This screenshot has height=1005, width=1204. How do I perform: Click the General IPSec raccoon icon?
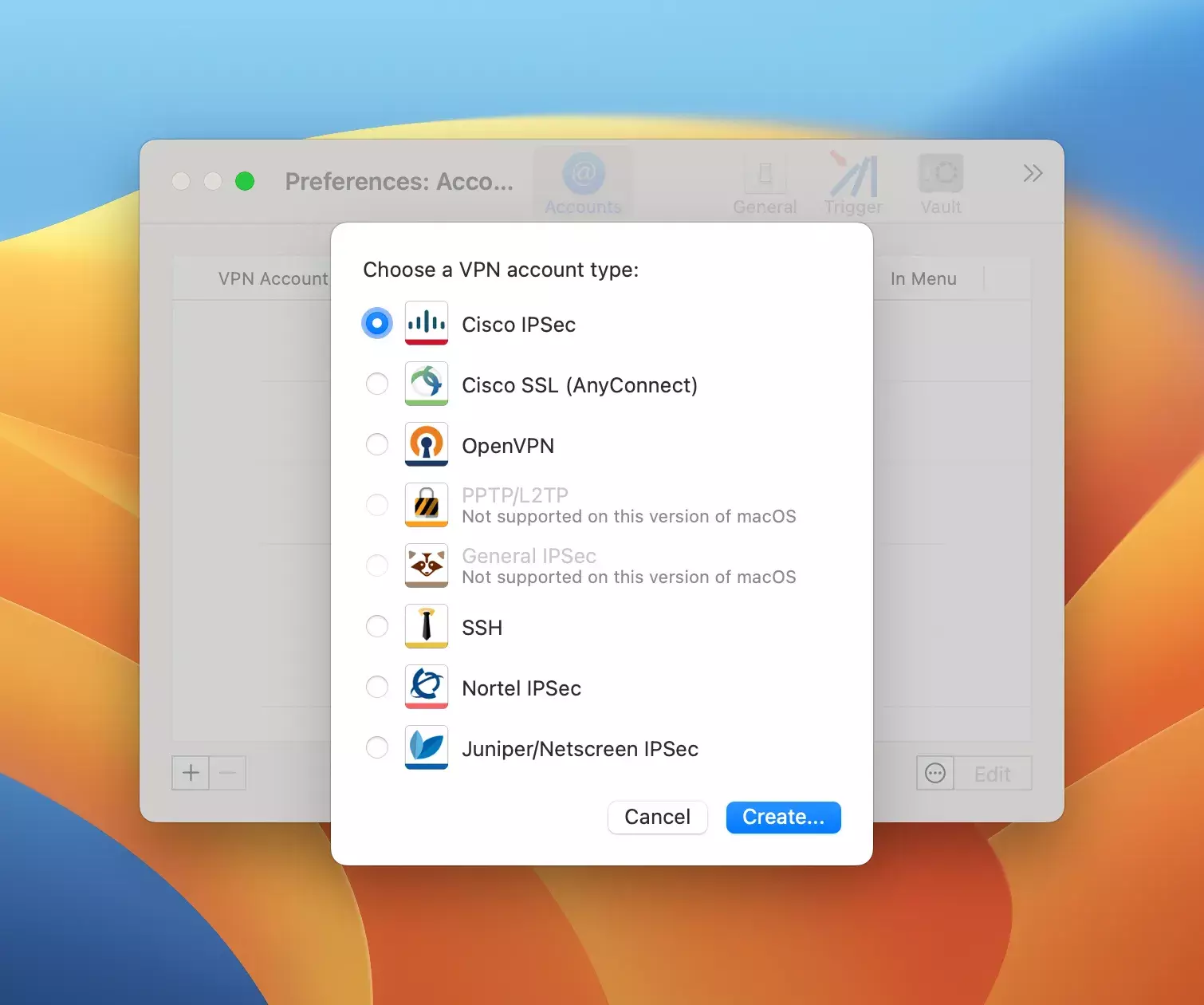pos(427,566)
